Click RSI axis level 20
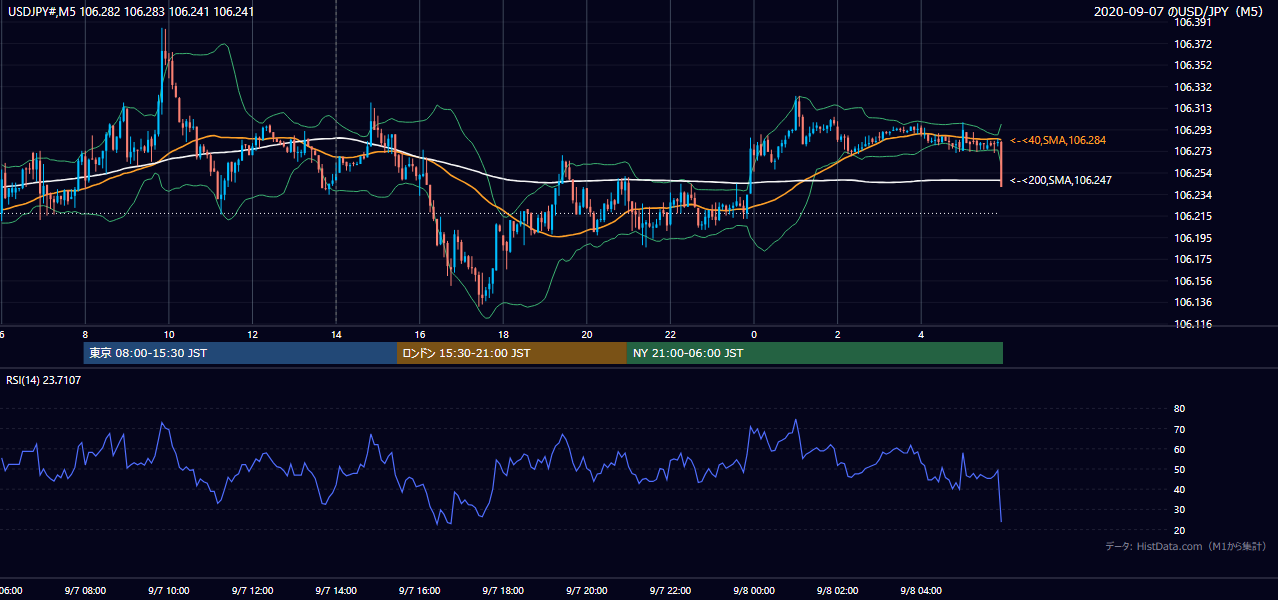Viewport: 1278px width, 600px height. (x=1179, y=530)
